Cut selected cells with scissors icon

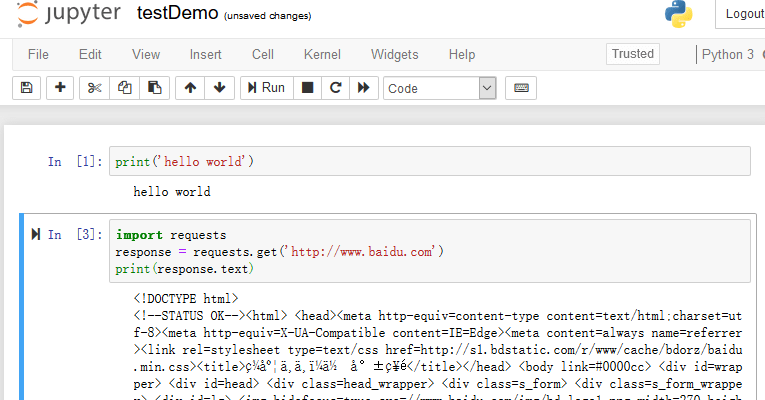[95, 88]
